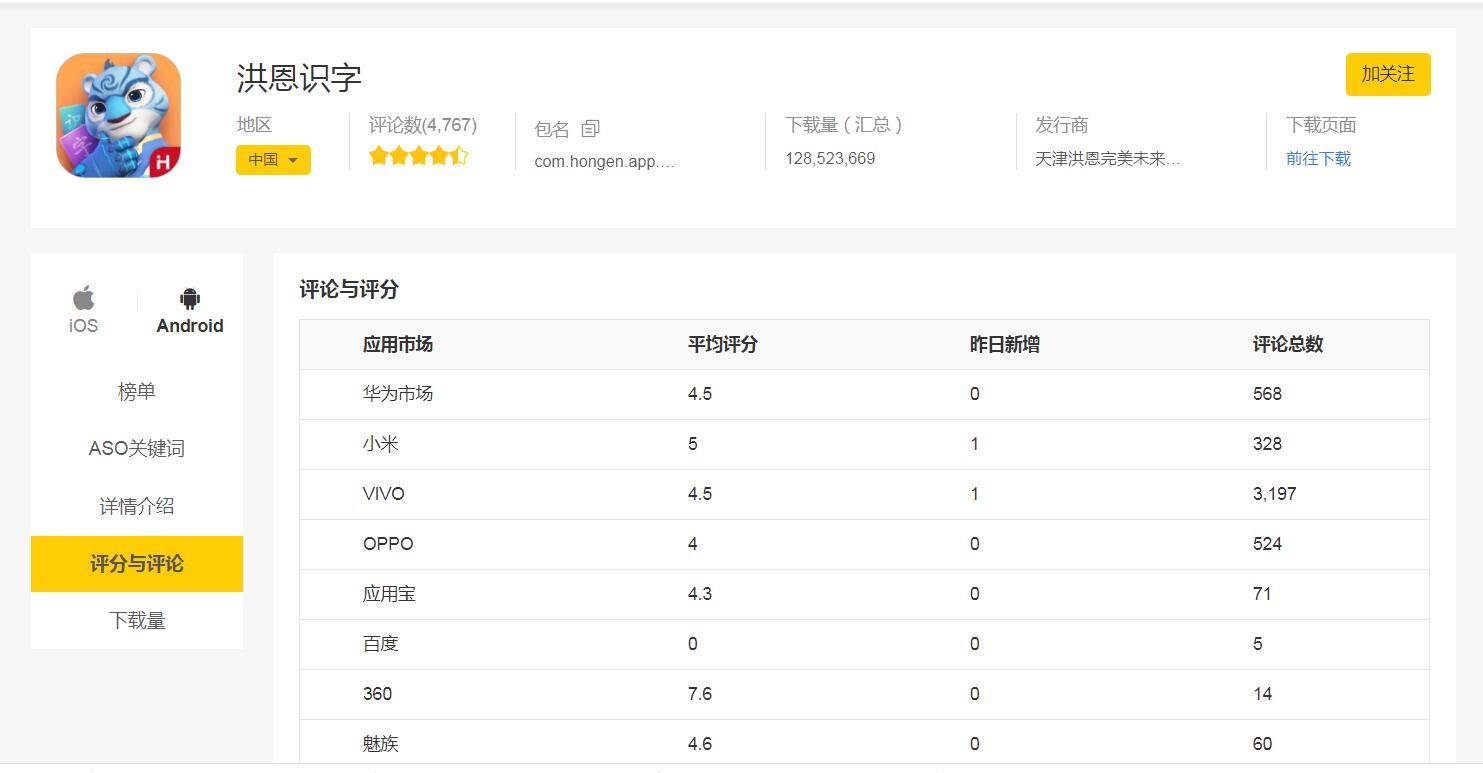
Task: Click the 地区 label
Action: [254, 125]
